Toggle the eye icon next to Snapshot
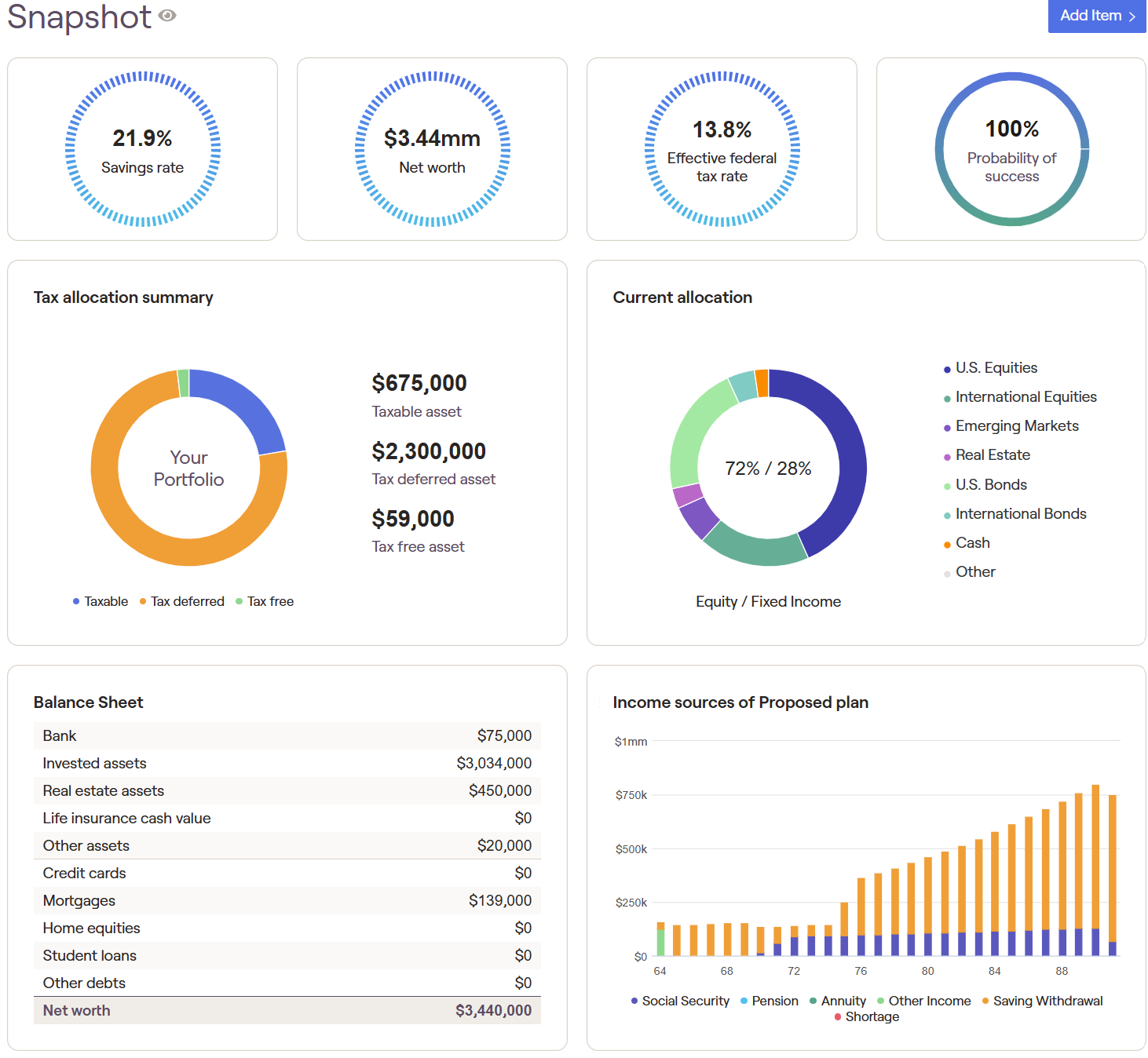The image size is (1148, 1058). tap(167, 16)
